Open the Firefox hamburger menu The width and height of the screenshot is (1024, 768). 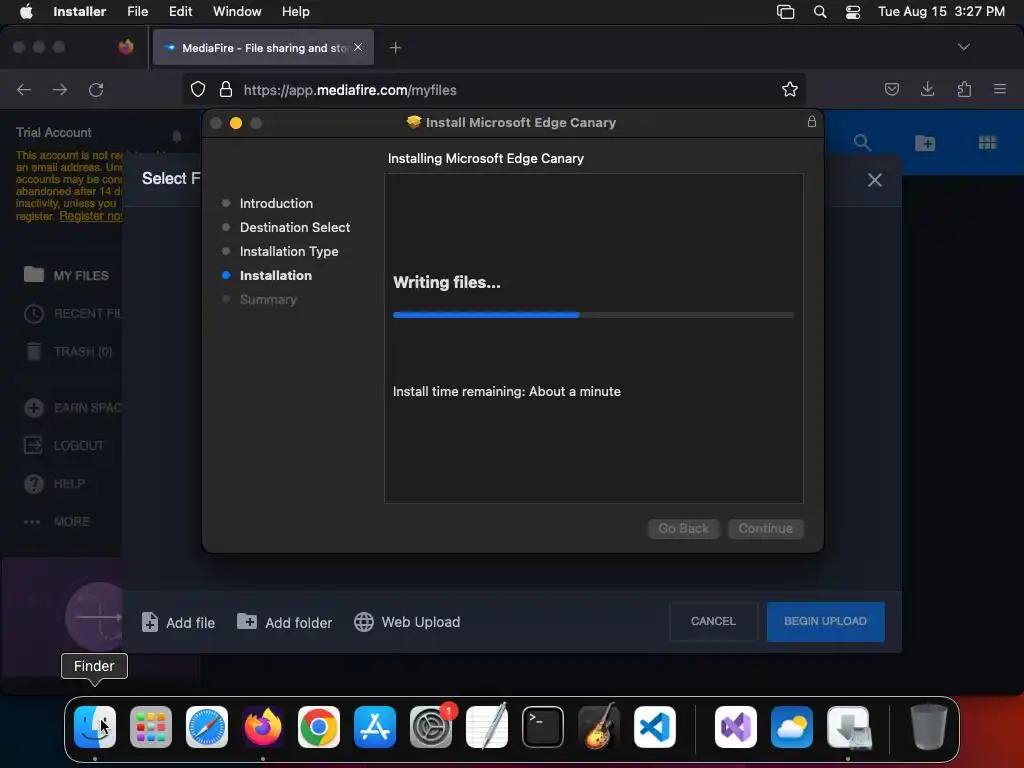click(x=1000, y=89)
